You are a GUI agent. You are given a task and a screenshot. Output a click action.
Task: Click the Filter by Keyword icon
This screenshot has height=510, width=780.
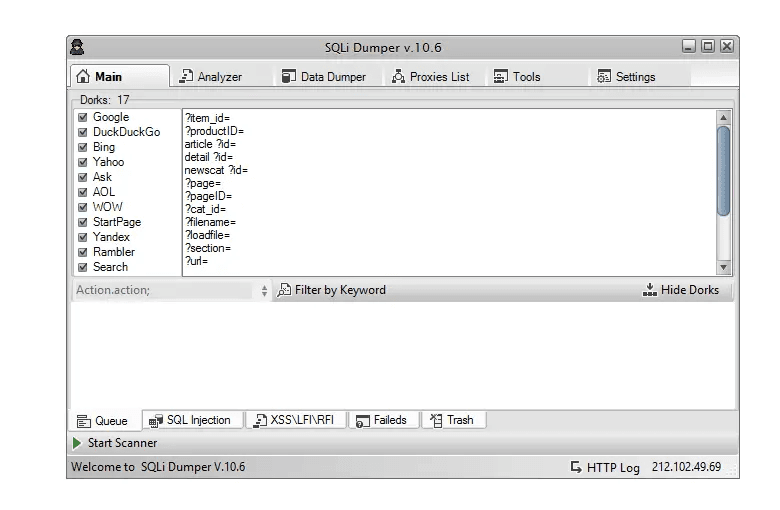(x=284, y=290)
